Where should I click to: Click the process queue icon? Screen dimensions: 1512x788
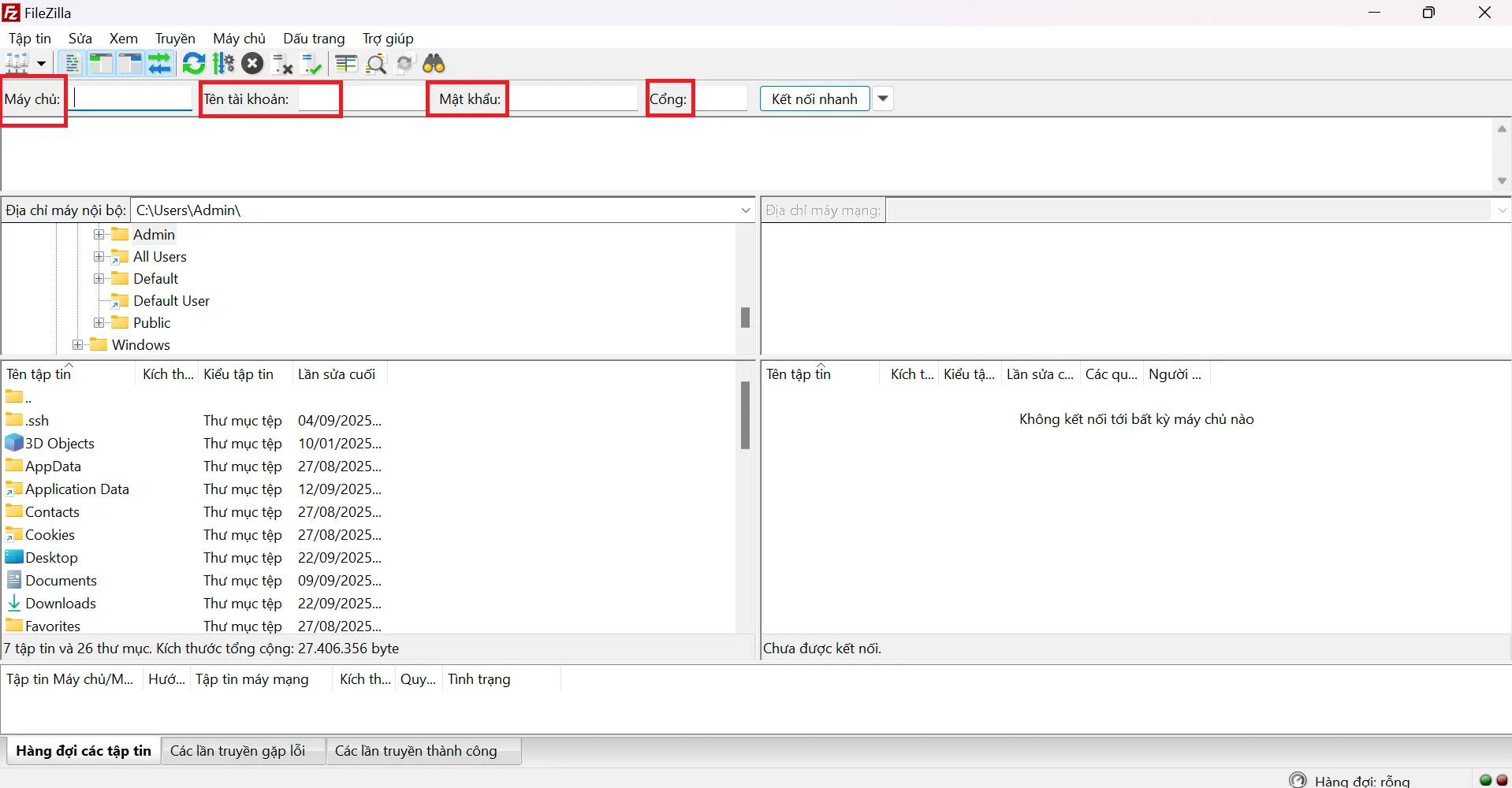pos(224,64)
